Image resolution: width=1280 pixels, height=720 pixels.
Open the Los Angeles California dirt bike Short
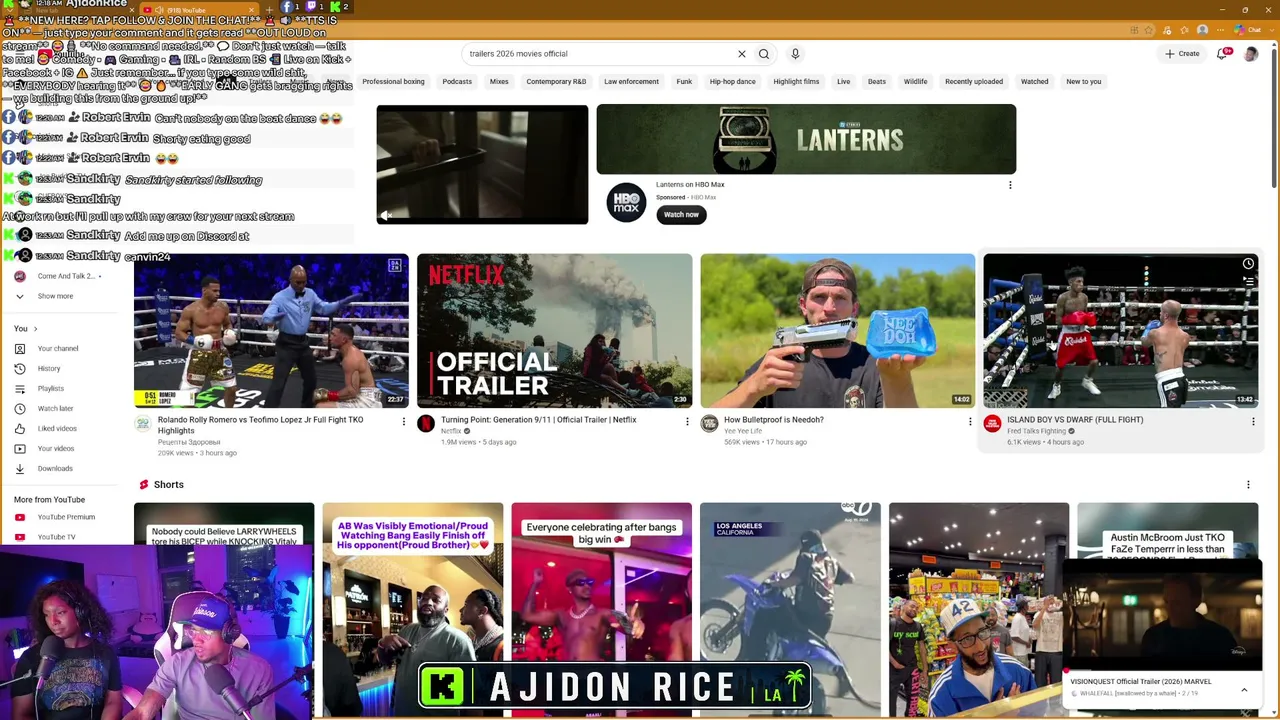point(790,610)
